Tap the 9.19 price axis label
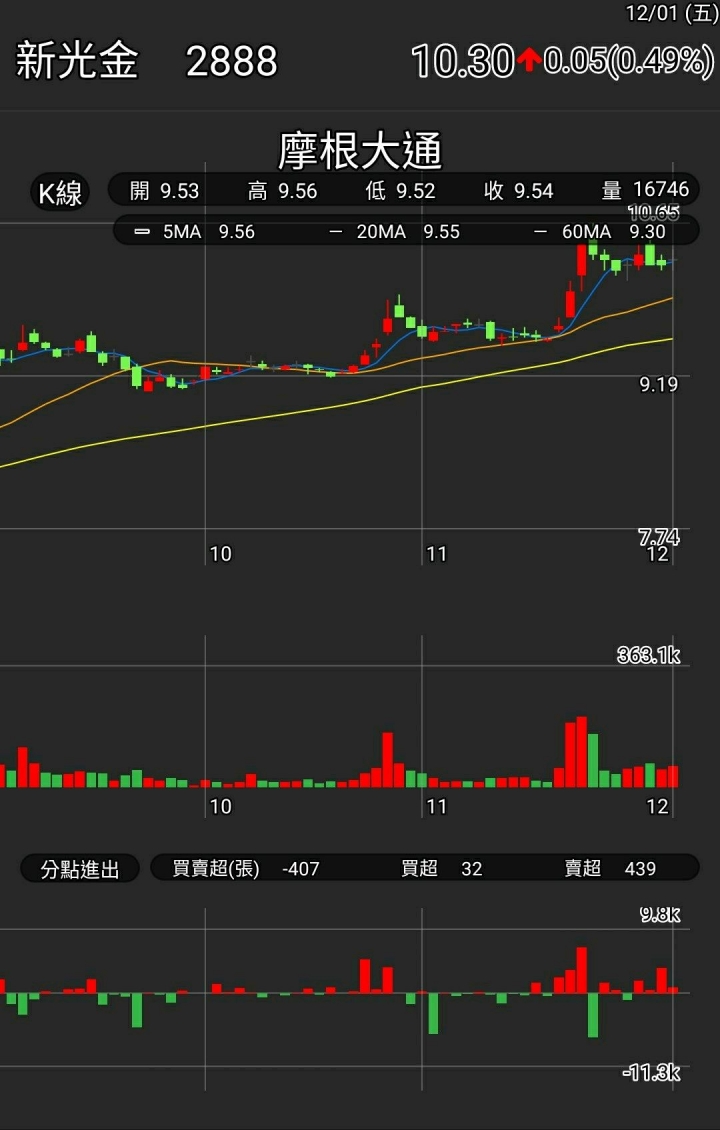This screenshot has width=720, height=1130. (659, 384)
